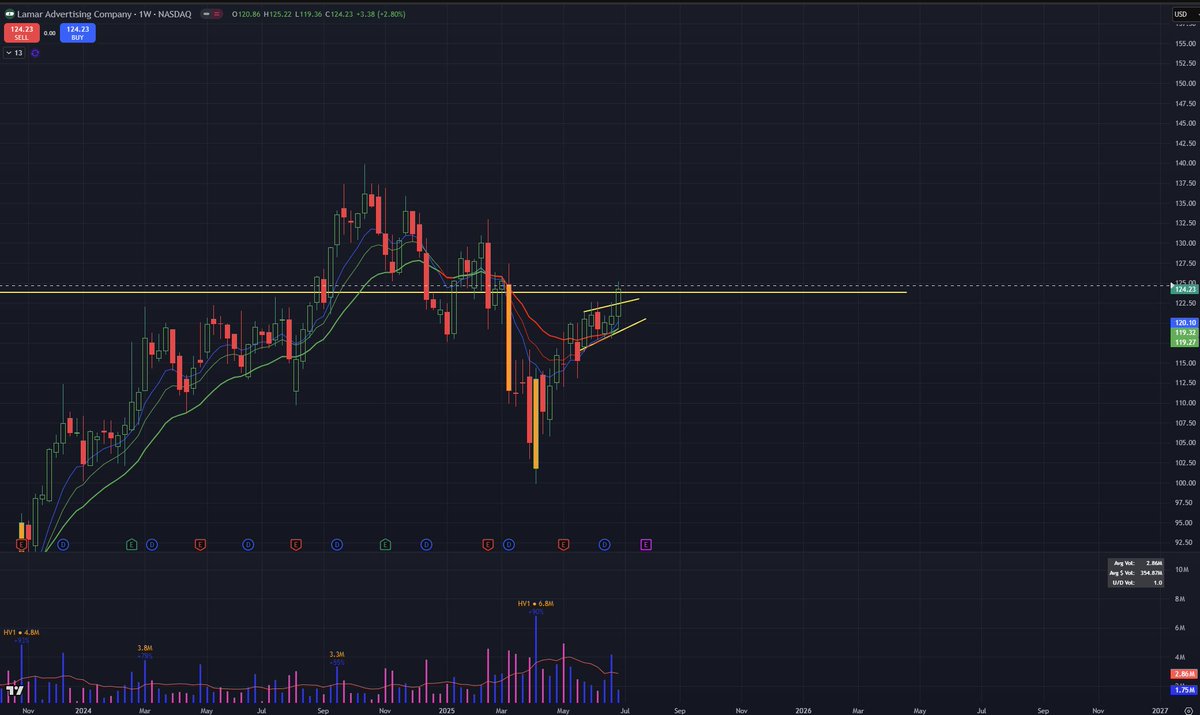
Task: Click the dividend D marker near September 2024
Action: (x=337, y=544)
